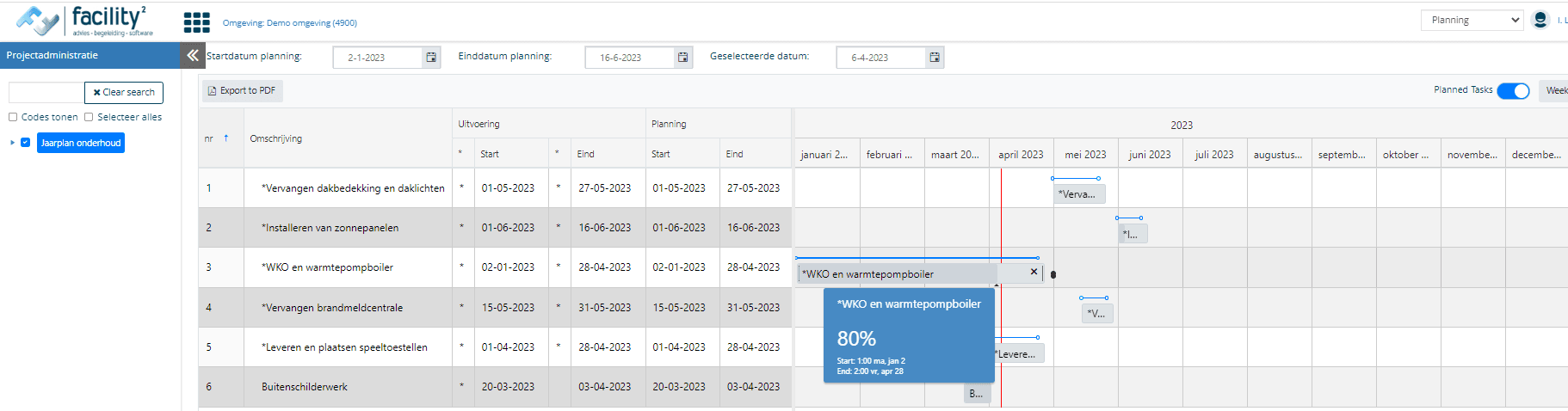Check the Selecteer alles checkbox

[89, 117]
